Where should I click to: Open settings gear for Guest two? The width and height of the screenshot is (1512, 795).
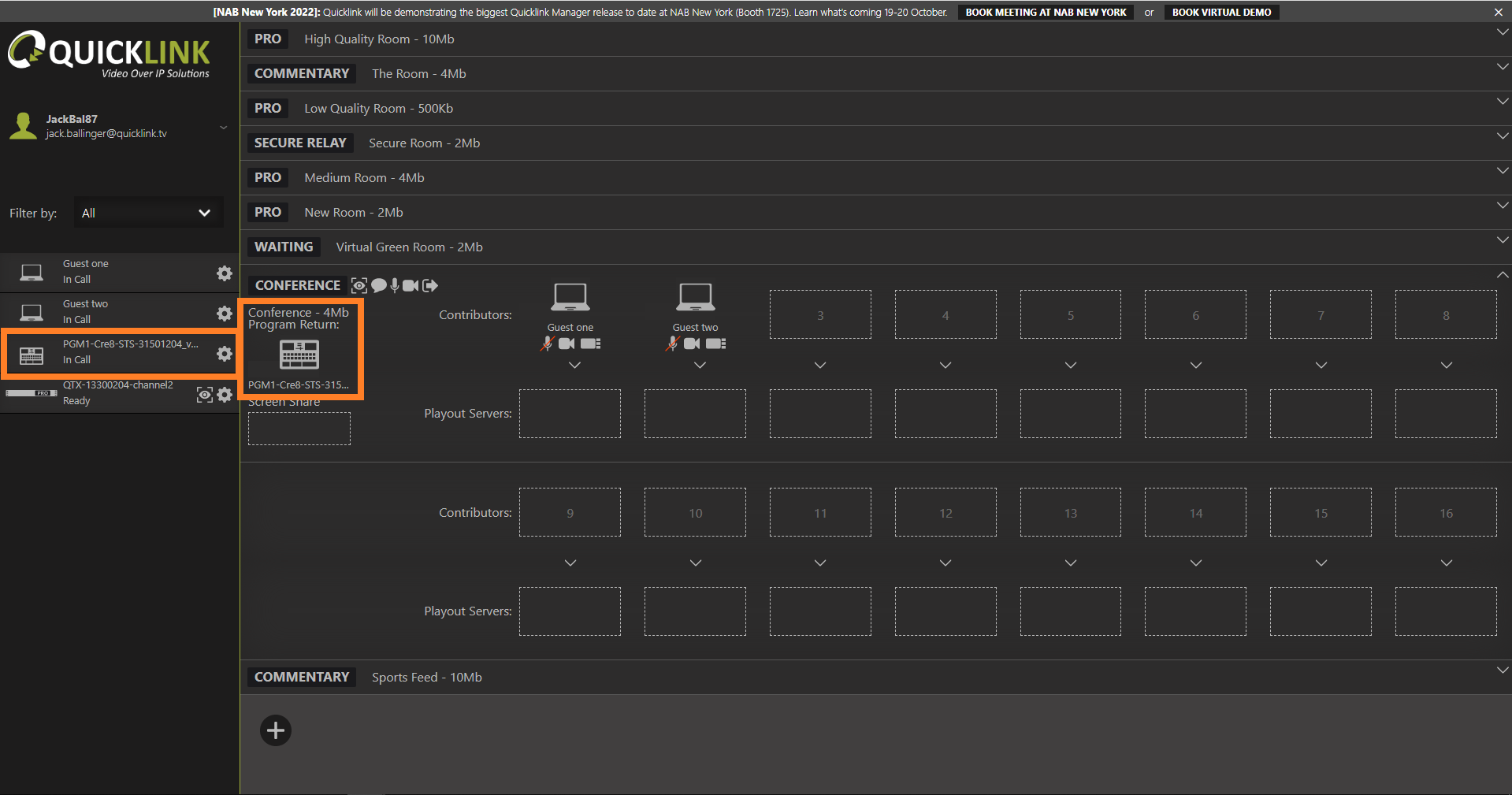tap(225, 313)
